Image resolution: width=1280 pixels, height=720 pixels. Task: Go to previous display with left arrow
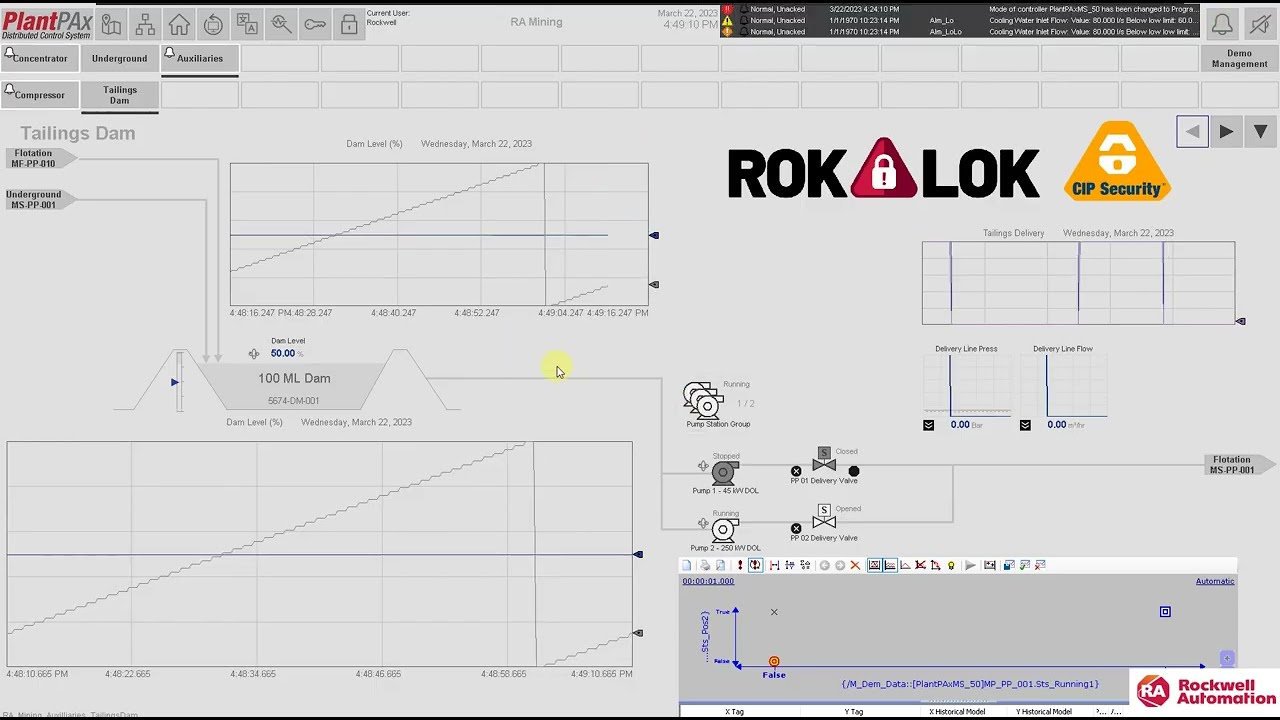point(1192,132)
